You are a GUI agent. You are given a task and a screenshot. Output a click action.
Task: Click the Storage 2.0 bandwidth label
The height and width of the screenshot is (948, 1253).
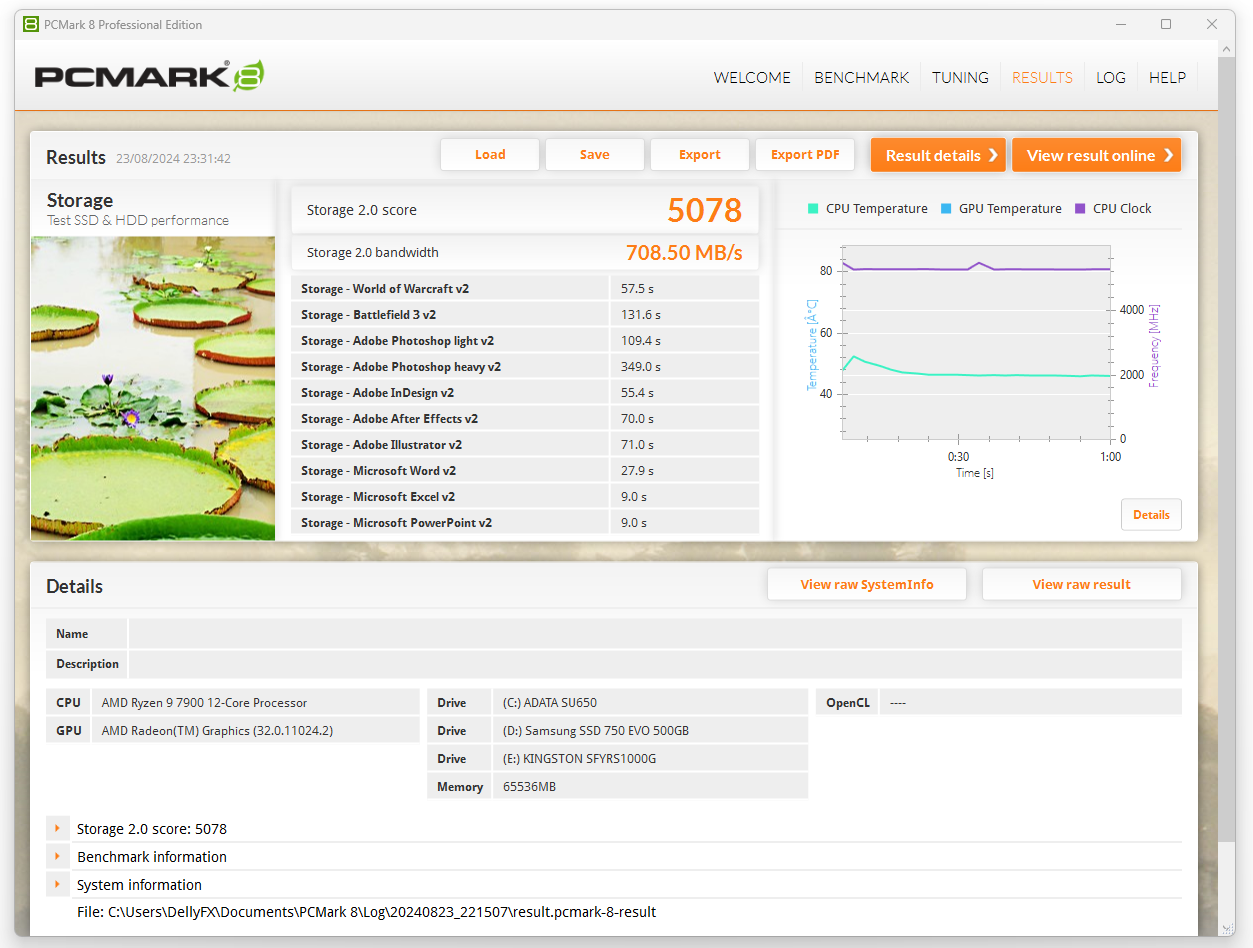(x=373, y=253)
